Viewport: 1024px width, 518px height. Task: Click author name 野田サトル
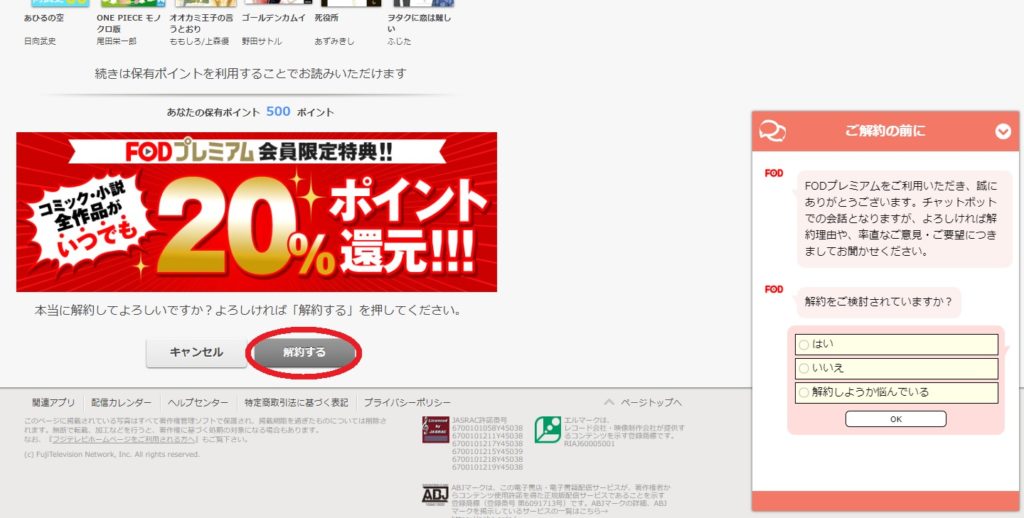(262, 41)
